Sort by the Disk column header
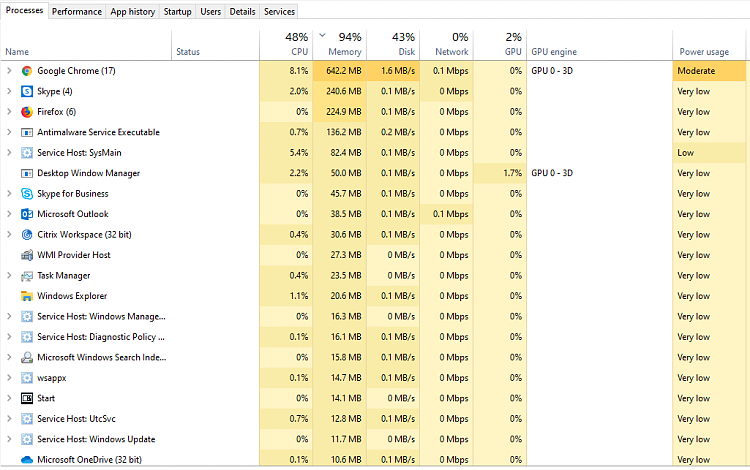Image resolution: width=750 pixels, height=470 pixels. 393,45
